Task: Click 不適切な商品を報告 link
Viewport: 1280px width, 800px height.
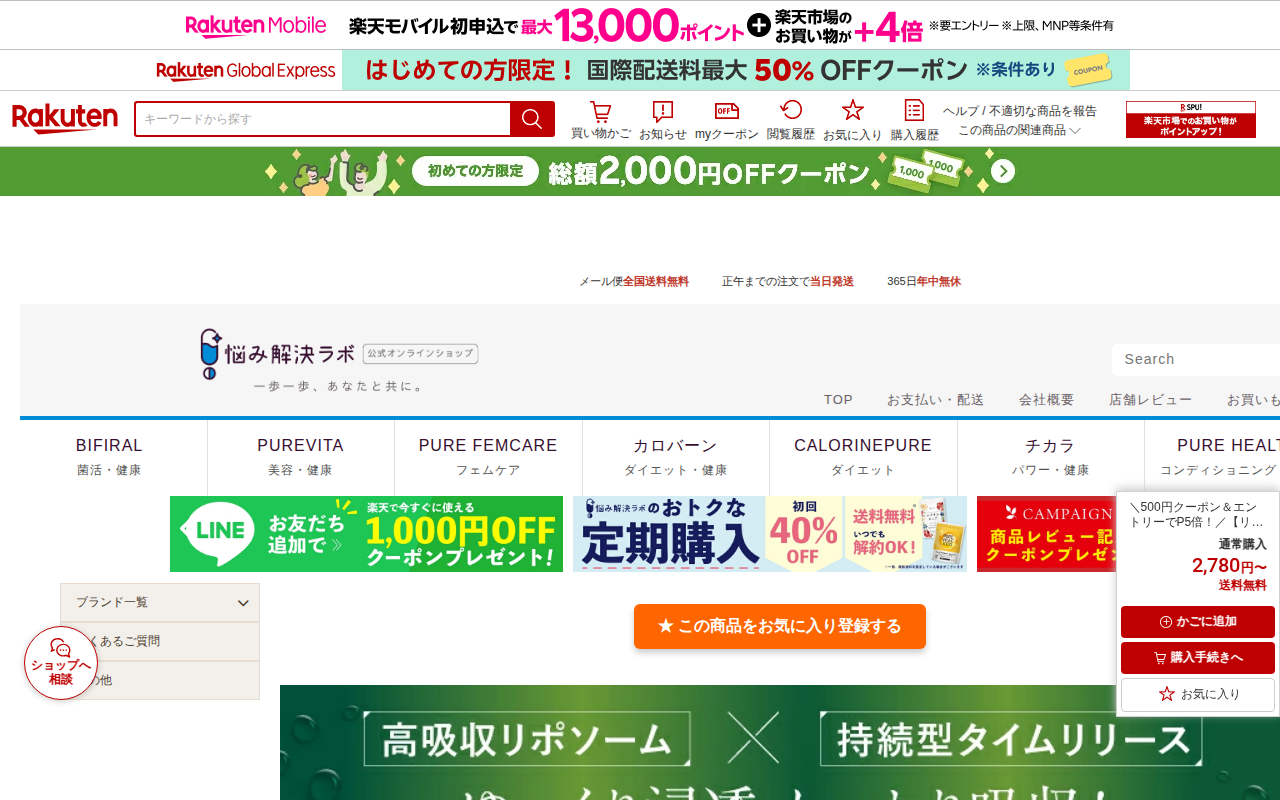Action: 1043,111
